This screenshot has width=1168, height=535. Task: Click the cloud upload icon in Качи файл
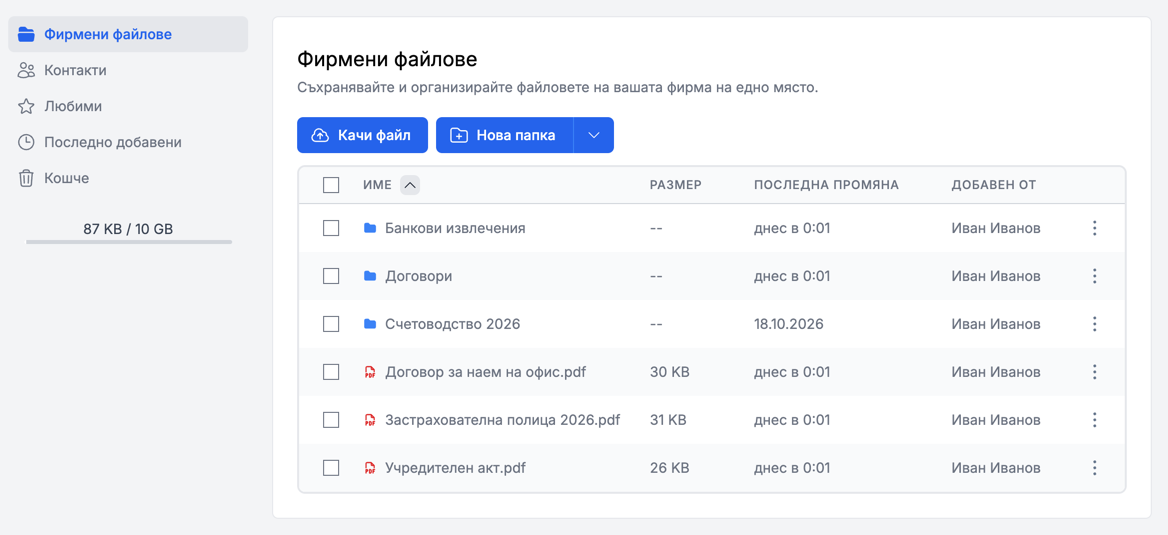click(320, 135)
